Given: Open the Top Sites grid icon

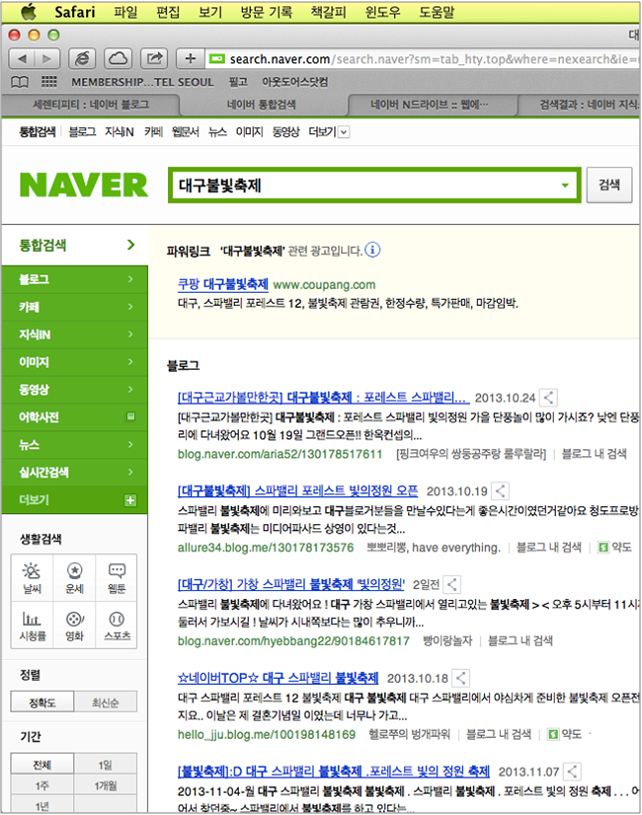Looking at the screenshot, I should click(x=49, y=82).
